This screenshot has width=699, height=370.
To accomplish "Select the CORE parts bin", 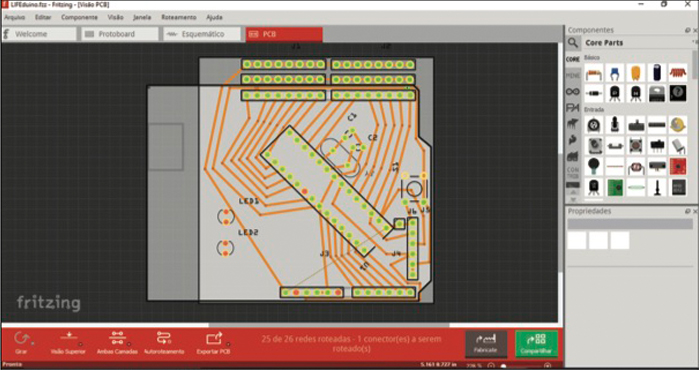I will click(573, 59).
